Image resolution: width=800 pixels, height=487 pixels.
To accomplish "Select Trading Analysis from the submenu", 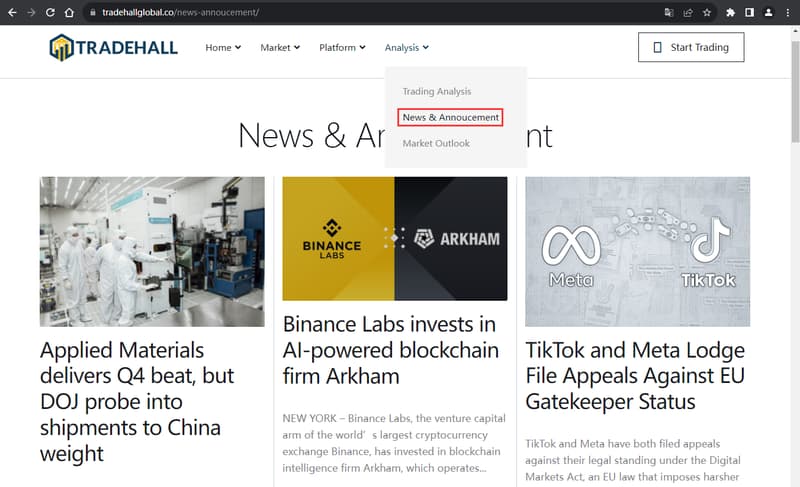I will click(437, 91).
